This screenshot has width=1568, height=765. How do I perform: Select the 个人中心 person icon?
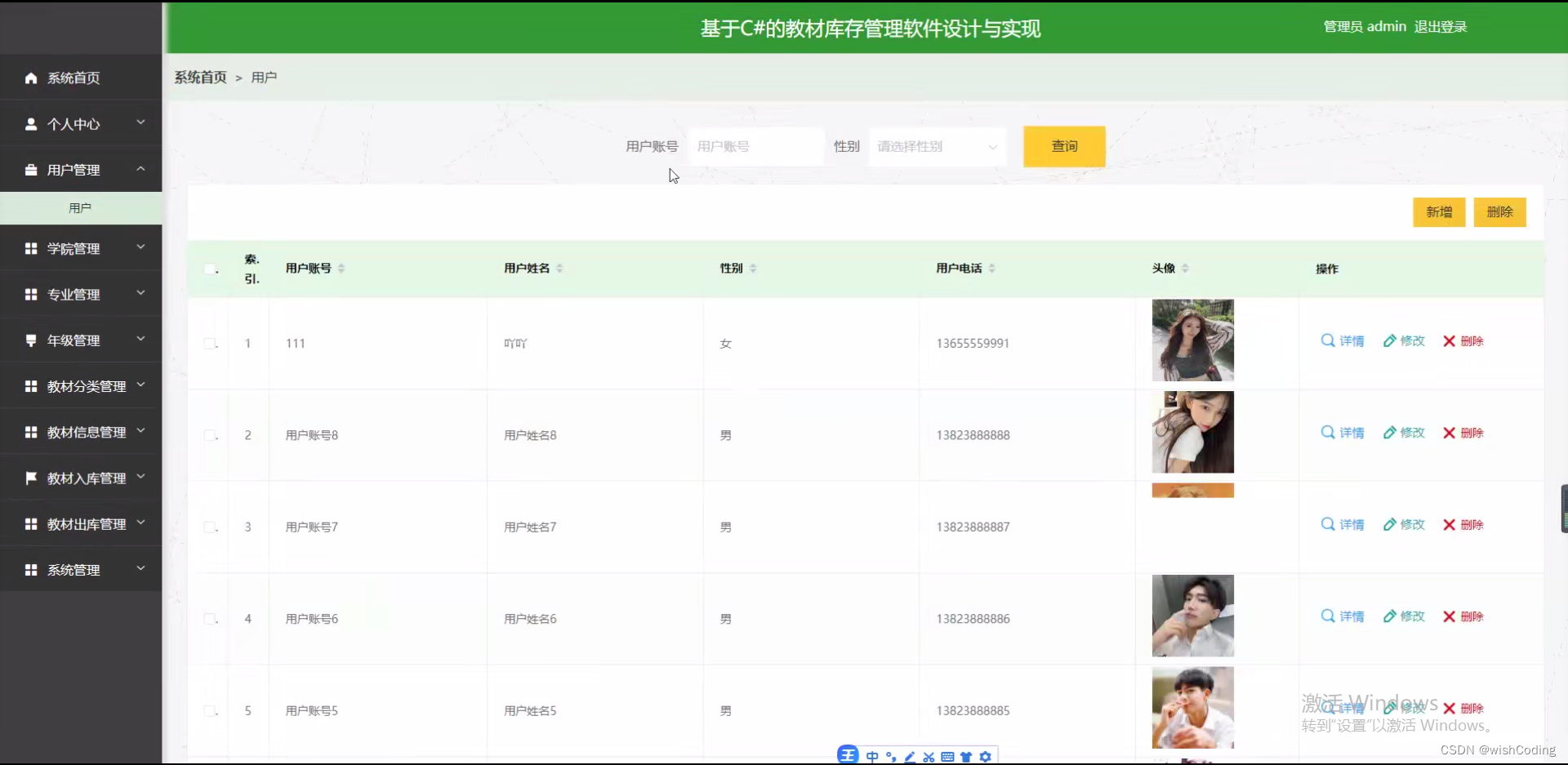31,124
